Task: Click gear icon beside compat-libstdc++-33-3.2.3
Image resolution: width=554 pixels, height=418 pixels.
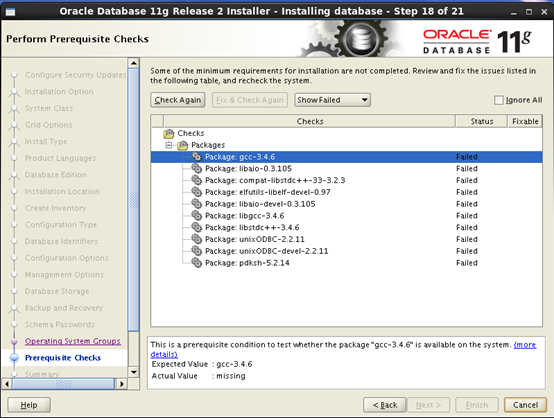Action: click(196, 180)
